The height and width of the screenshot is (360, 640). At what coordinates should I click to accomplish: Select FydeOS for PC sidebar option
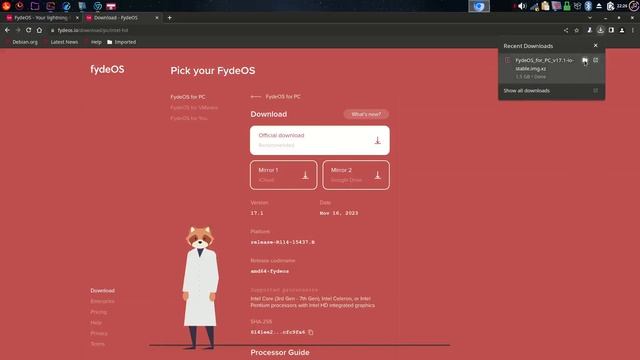click(188, 97)
